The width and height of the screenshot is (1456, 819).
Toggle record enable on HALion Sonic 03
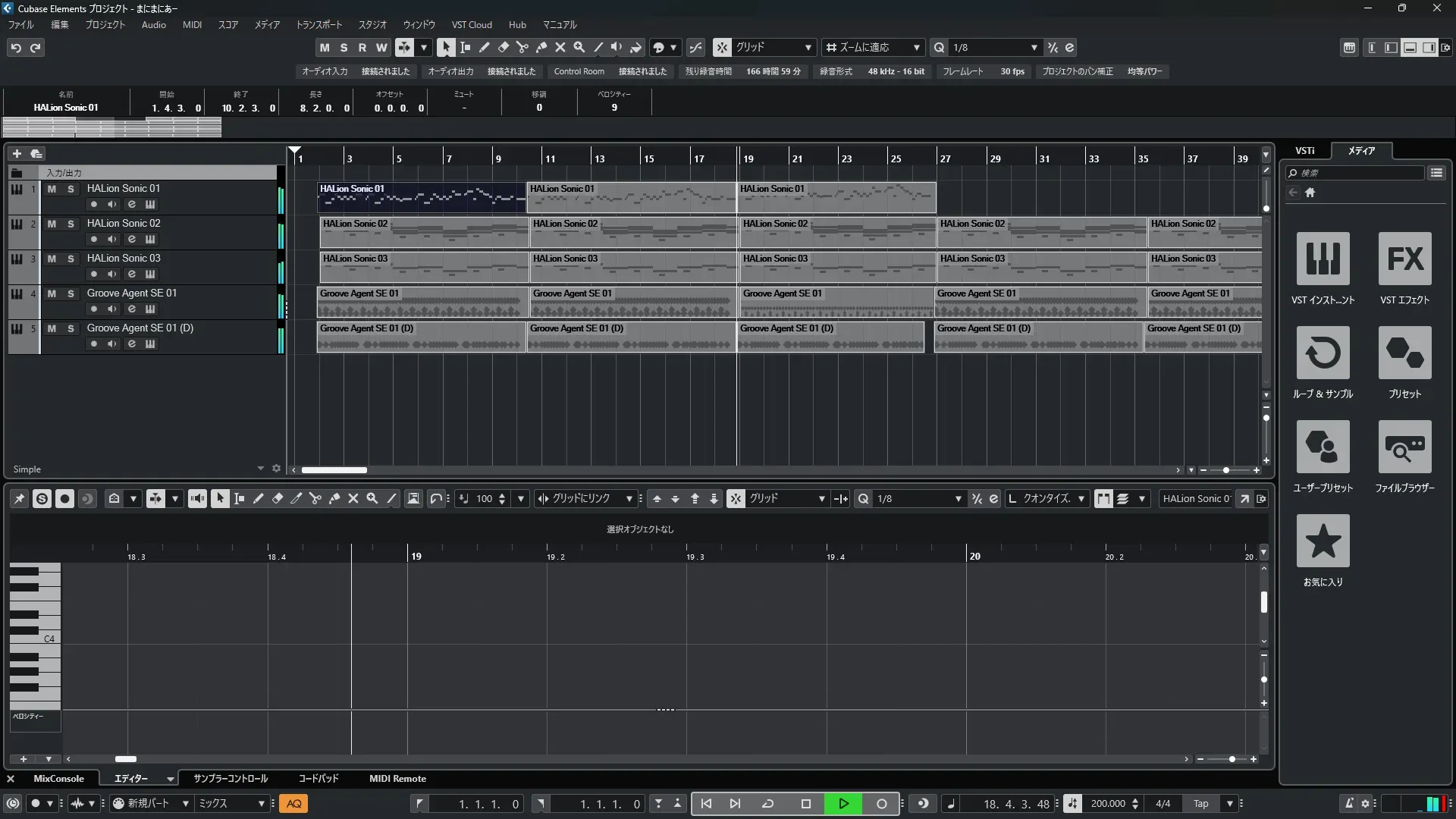click(x=93, y=274)
